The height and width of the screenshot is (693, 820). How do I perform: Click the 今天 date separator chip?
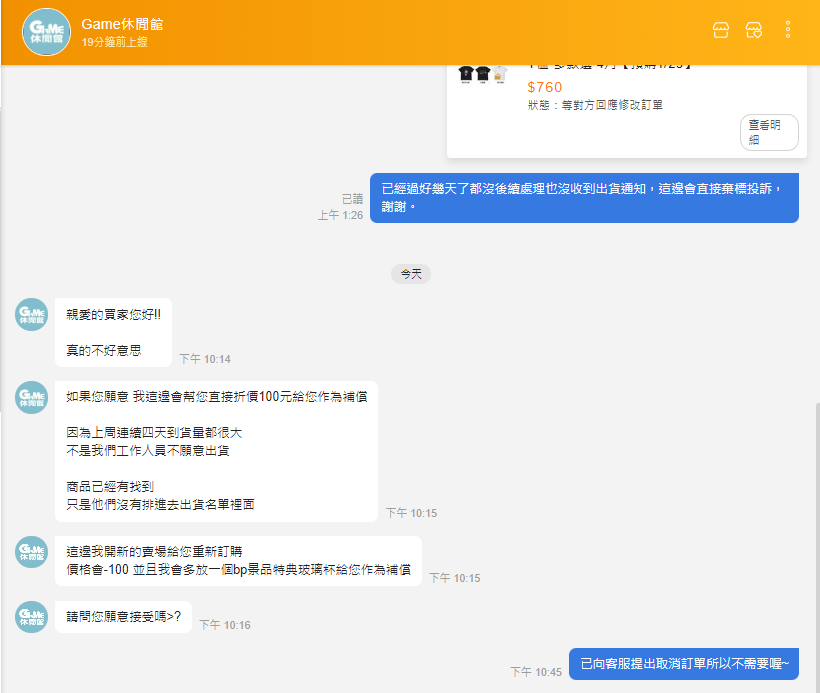(411, 274)
